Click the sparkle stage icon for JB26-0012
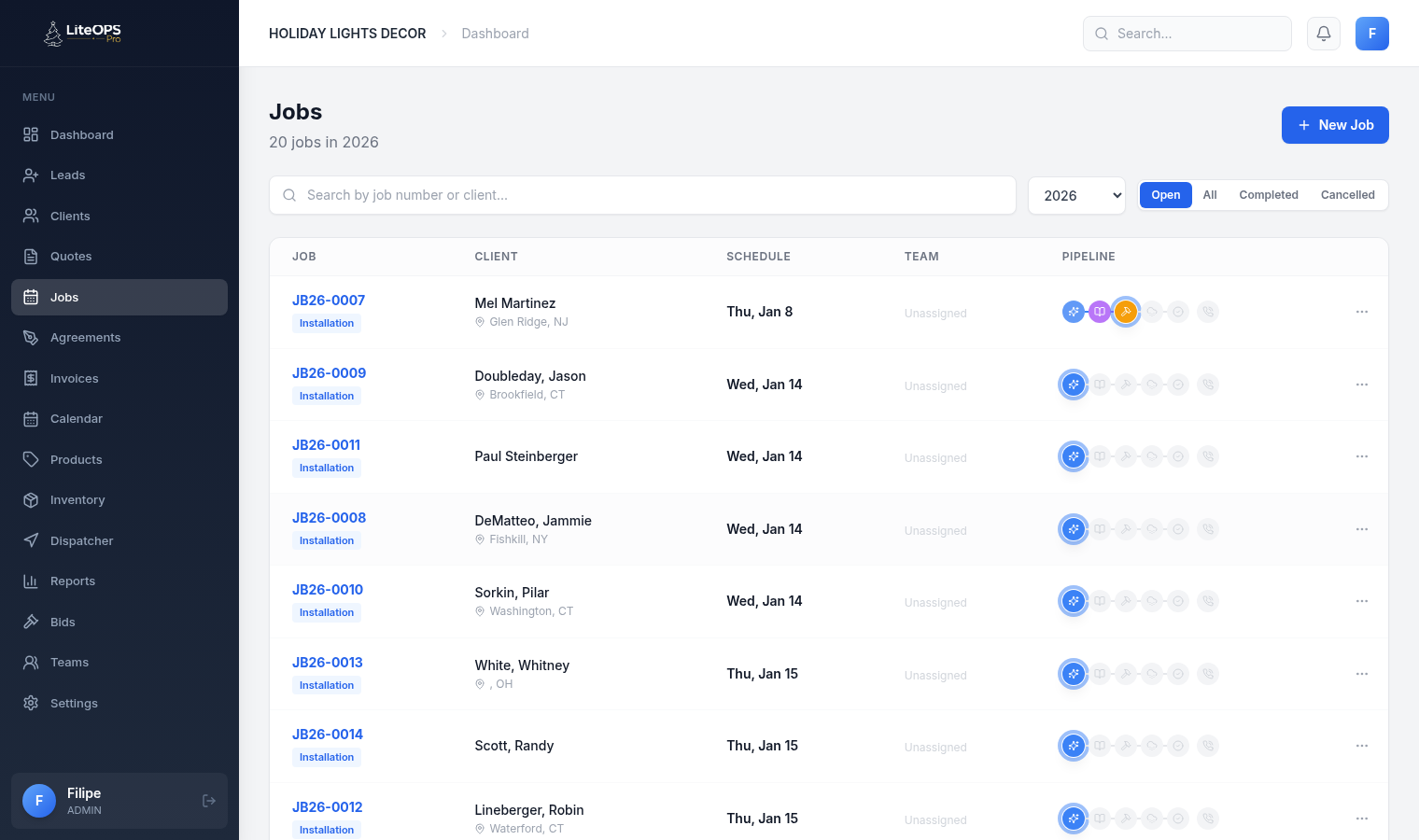Viewport: 1419px width, 840px height. point(1074,819)
